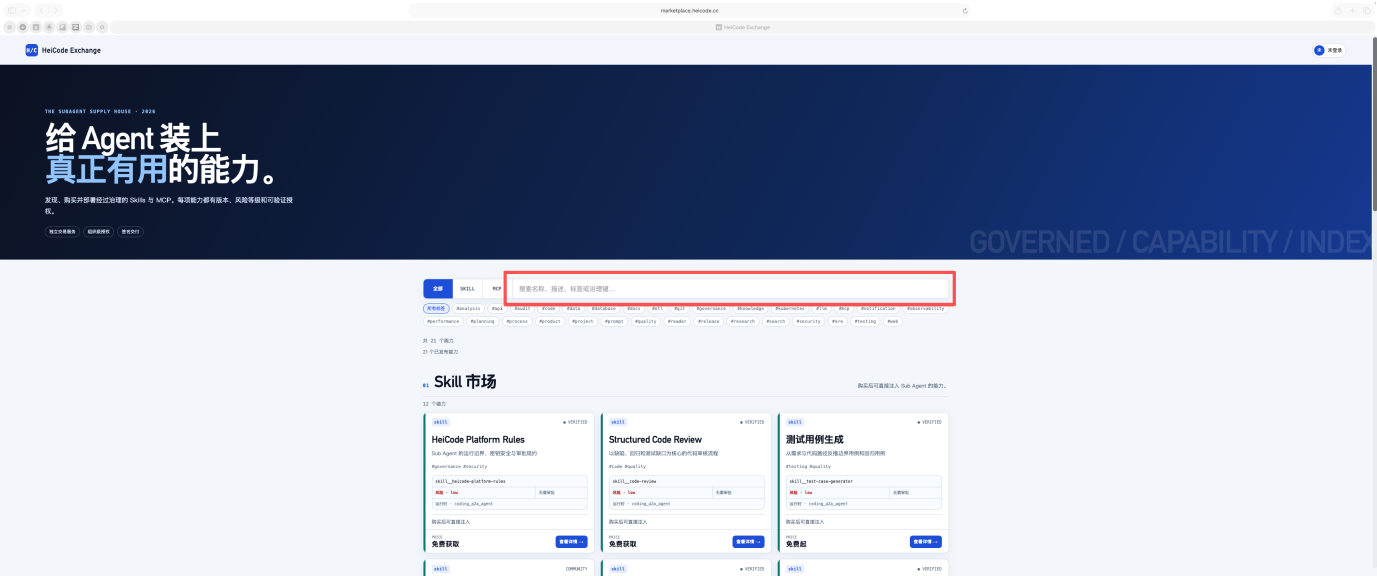The image size is (1377, 576).
Task: Click the 未登录 login button
Action: pyautogui.click(x=1329, y=50)
